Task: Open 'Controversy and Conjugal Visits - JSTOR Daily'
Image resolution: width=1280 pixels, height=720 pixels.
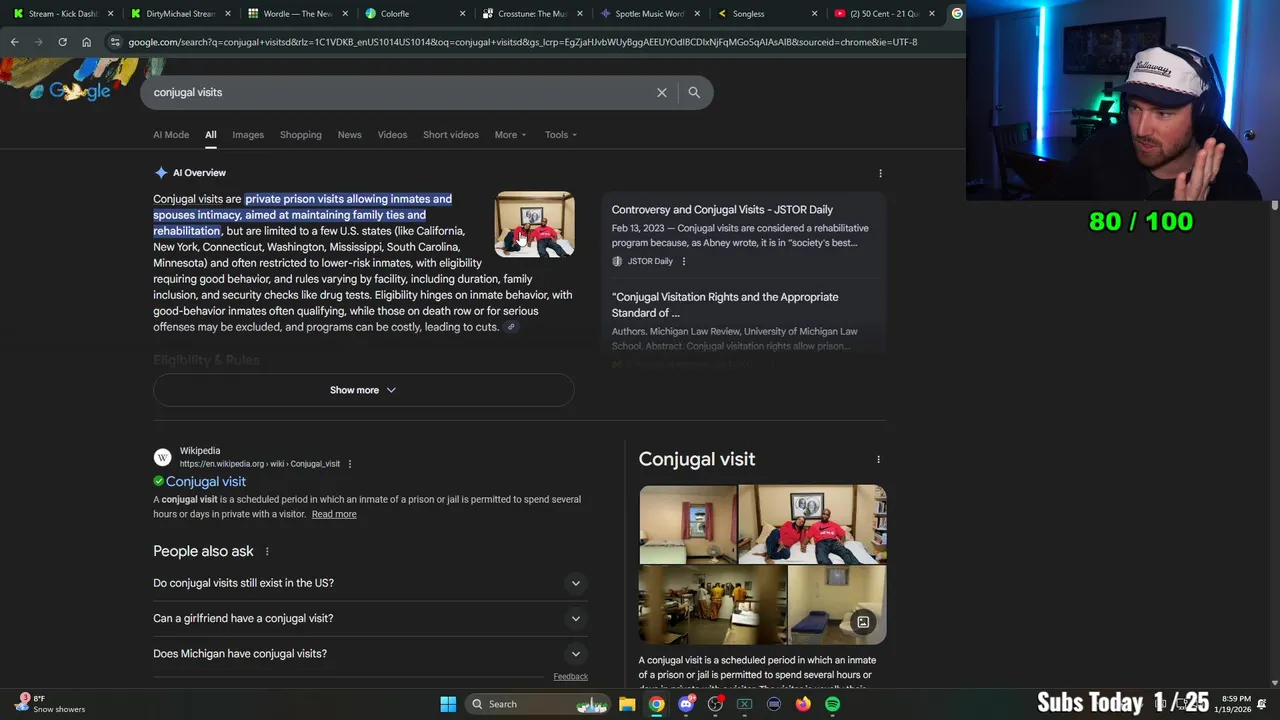Action: tap(722, 210)
